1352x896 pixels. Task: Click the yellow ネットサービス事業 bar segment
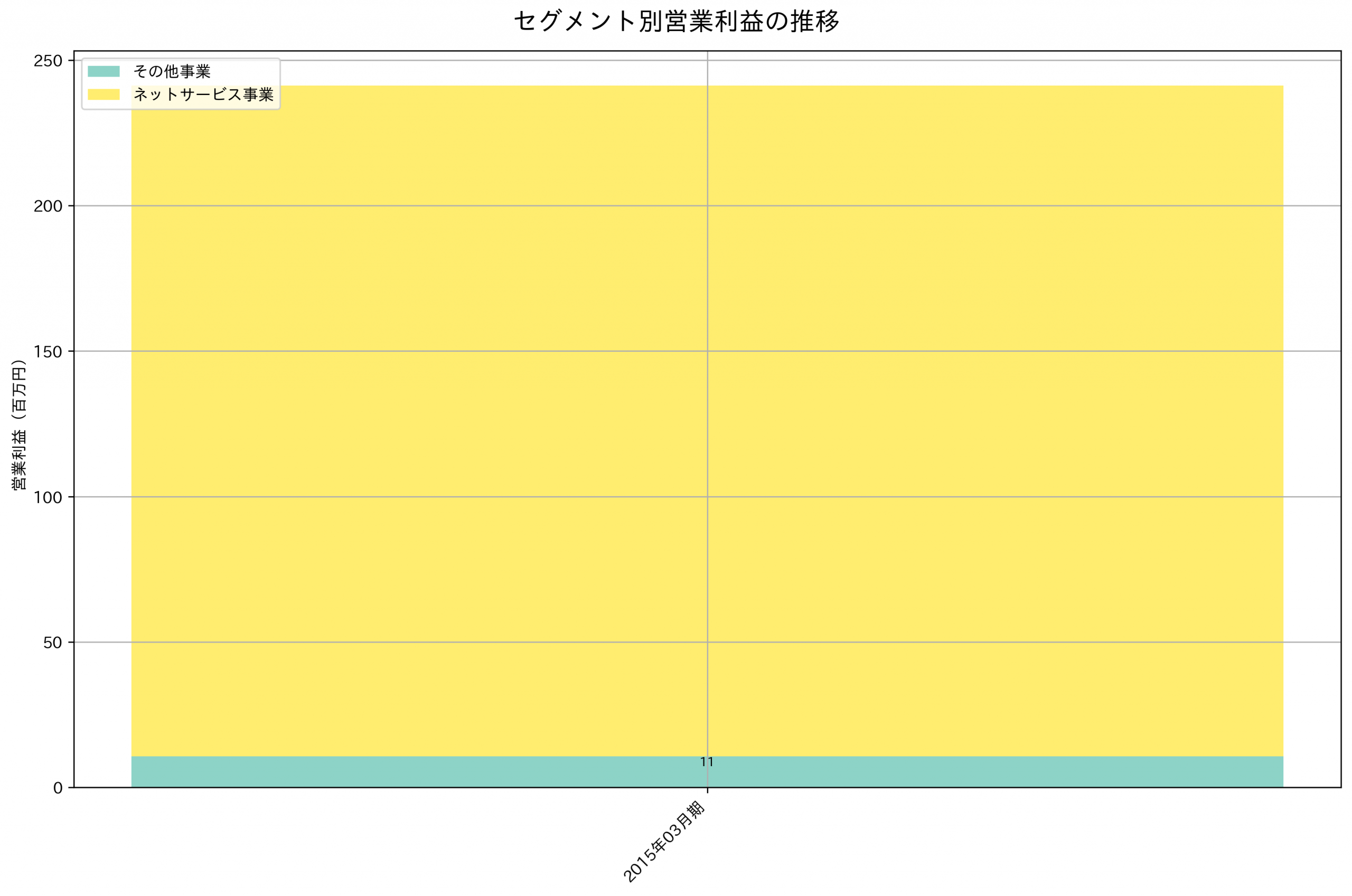[708, 421]
